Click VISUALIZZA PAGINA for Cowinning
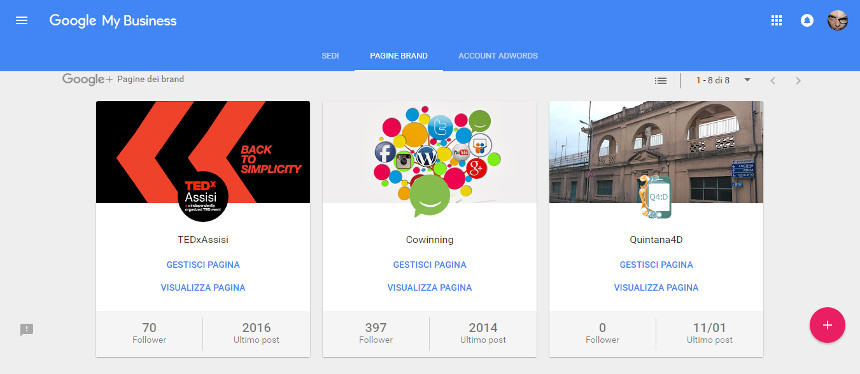This screenshot has height=374, width=860. [429, 287]
